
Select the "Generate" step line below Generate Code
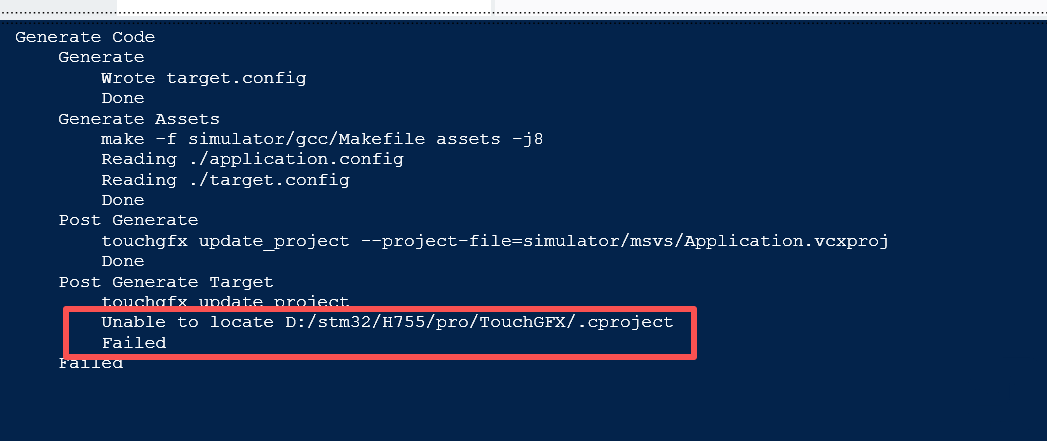[101, 57]
